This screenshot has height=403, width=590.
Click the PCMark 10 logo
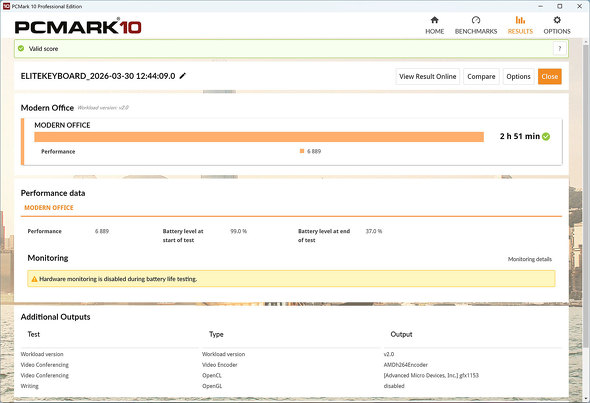click(78, 26)
